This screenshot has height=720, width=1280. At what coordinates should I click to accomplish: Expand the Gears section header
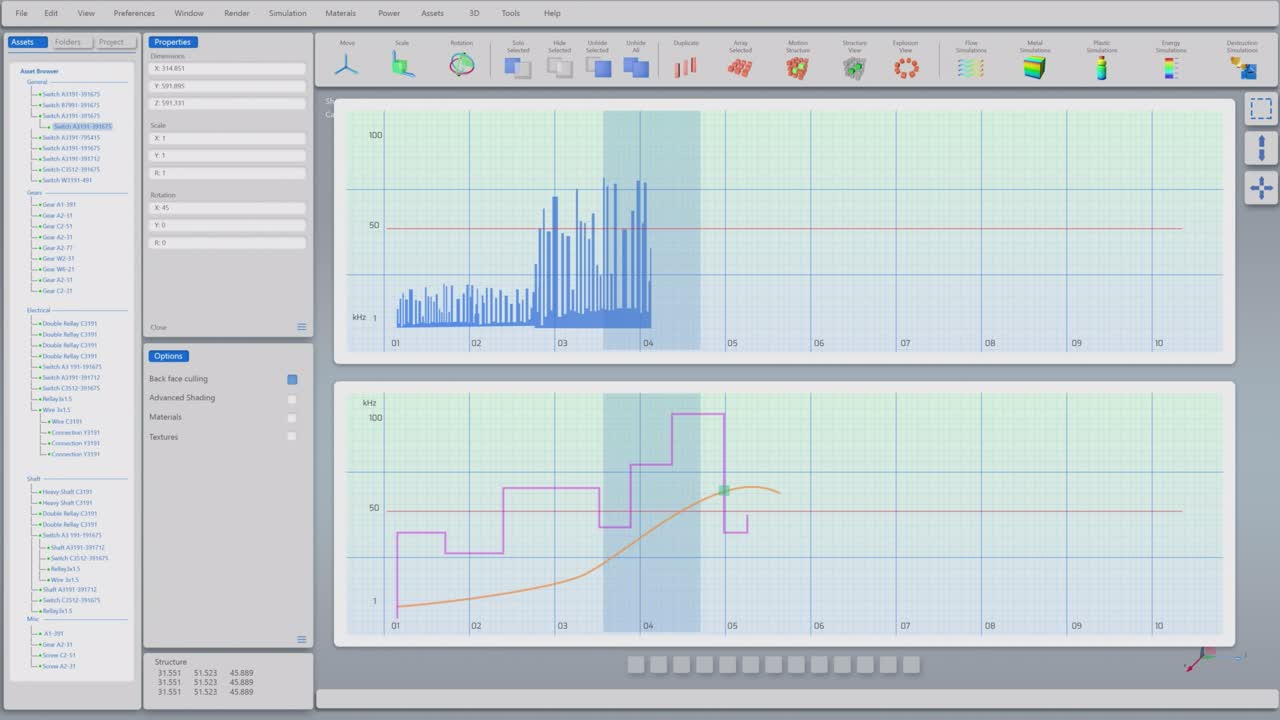coord(33,192)
